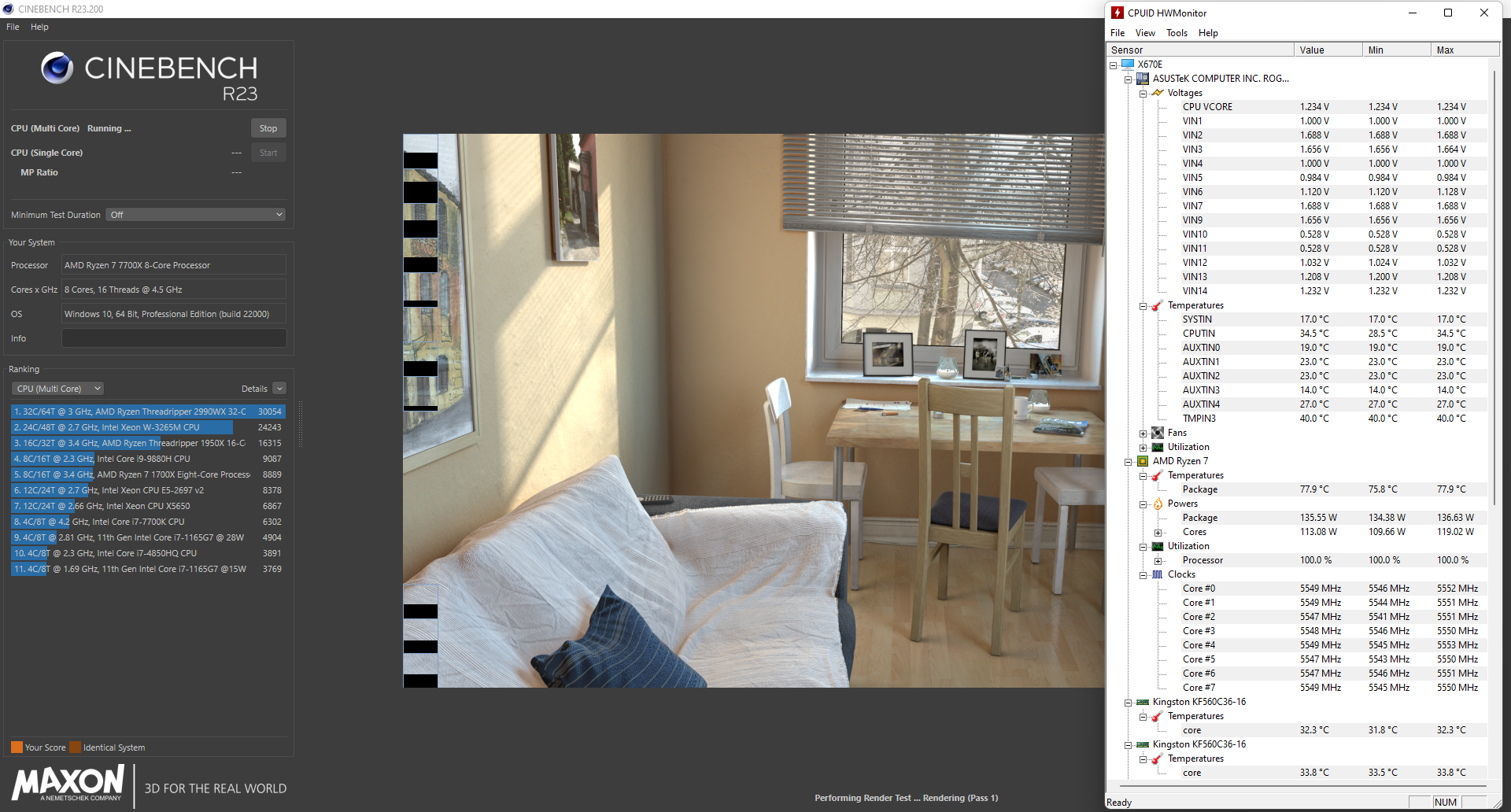Viewport: 1511px width, 812px height.
Task: Collapse the X670E root node
Action: (1113, 65)
